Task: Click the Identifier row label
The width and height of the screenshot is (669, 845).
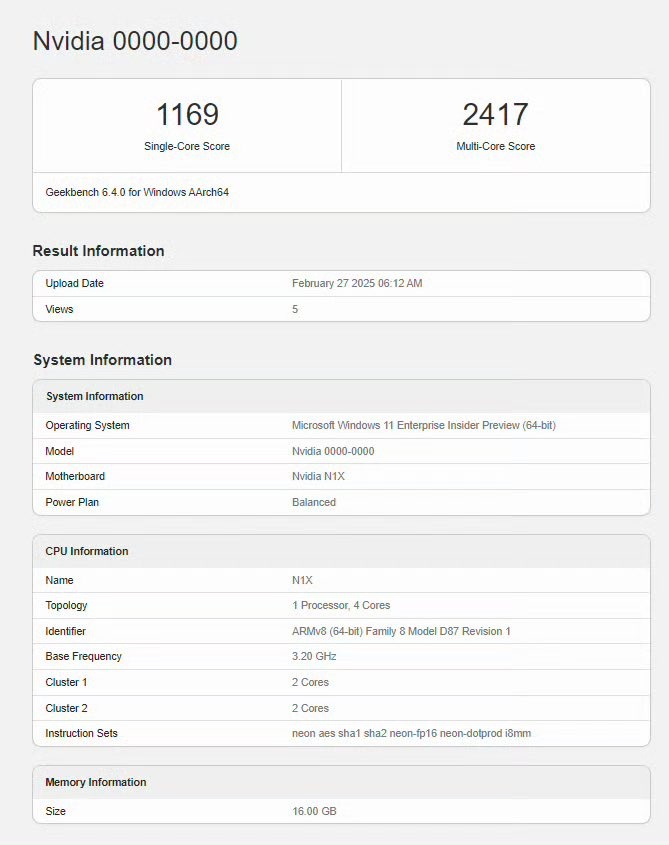Action: point(65,631)
